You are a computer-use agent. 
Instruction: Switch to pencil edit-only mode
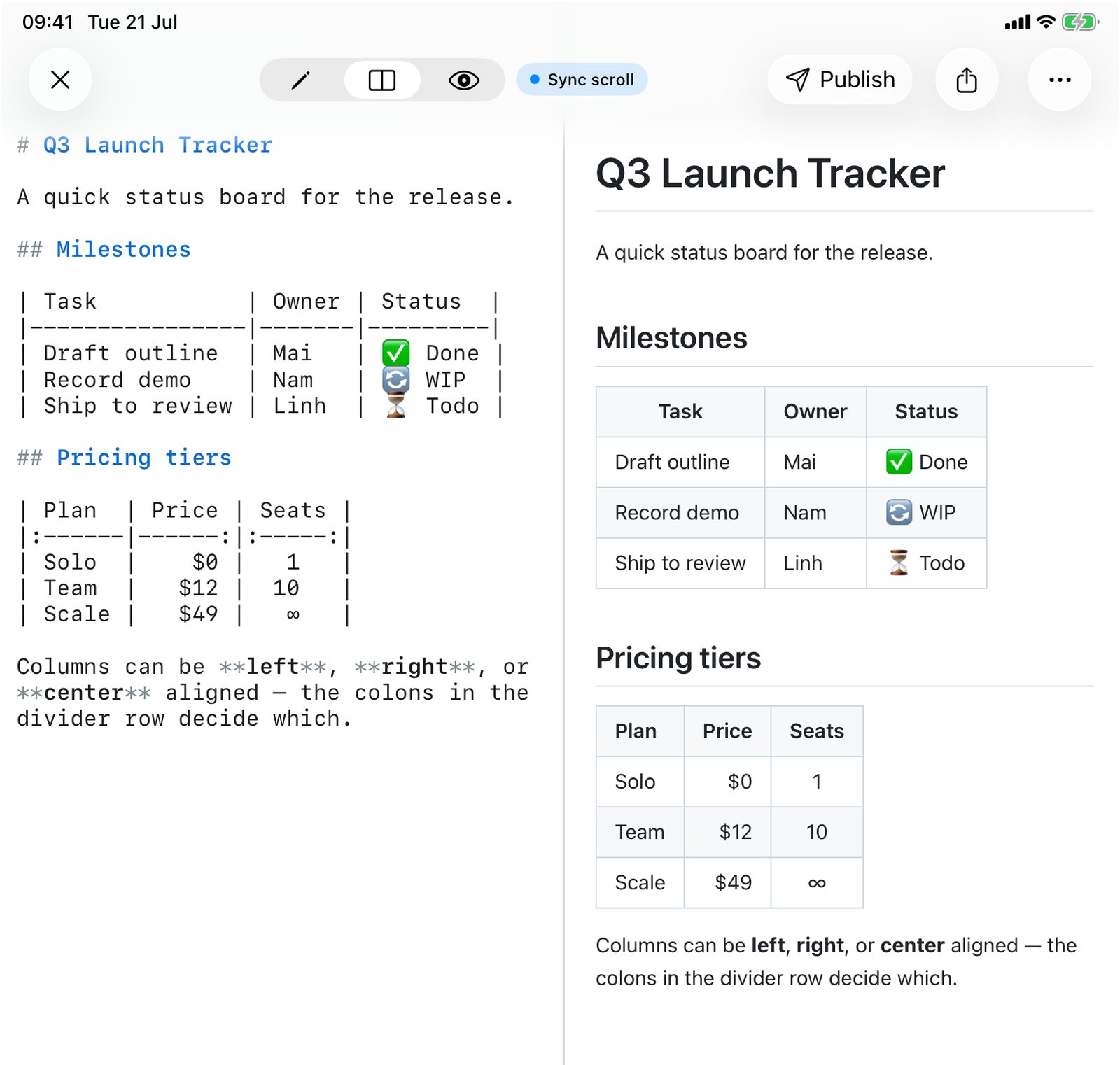pos(301,80)
